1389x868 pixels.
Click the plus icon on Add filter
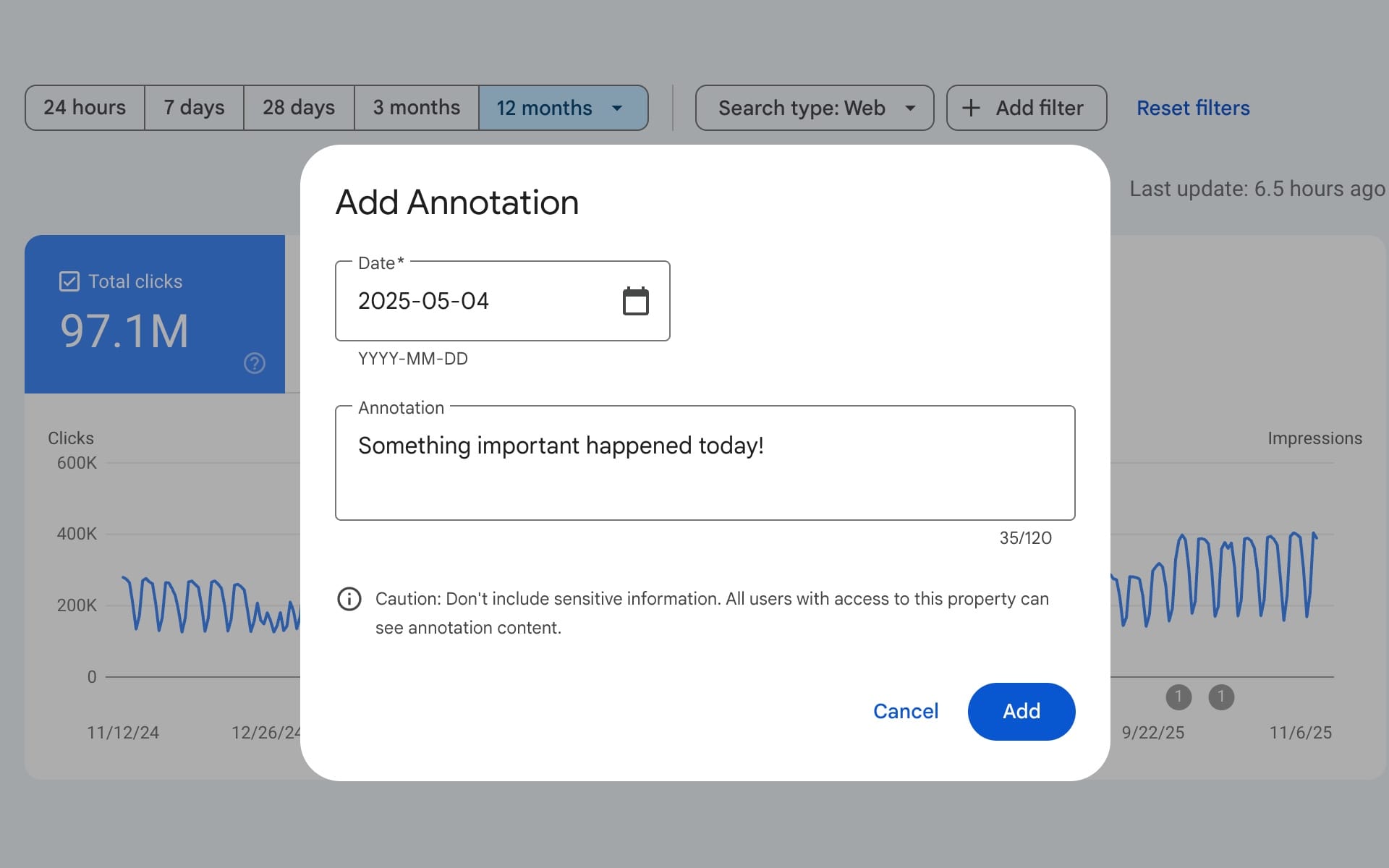[x=970, y=107]
